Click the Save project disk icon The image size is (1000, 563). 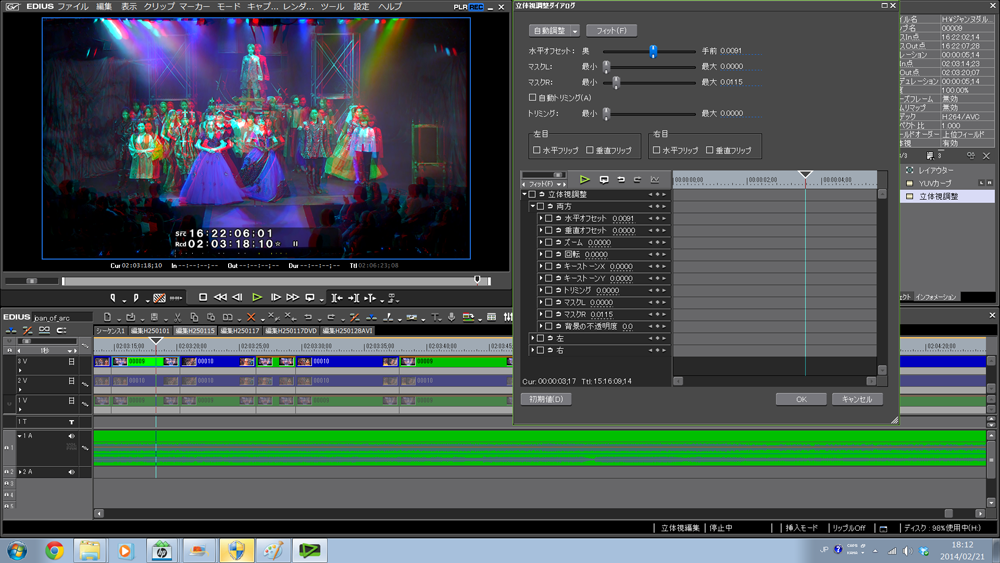tap(154, 317)
